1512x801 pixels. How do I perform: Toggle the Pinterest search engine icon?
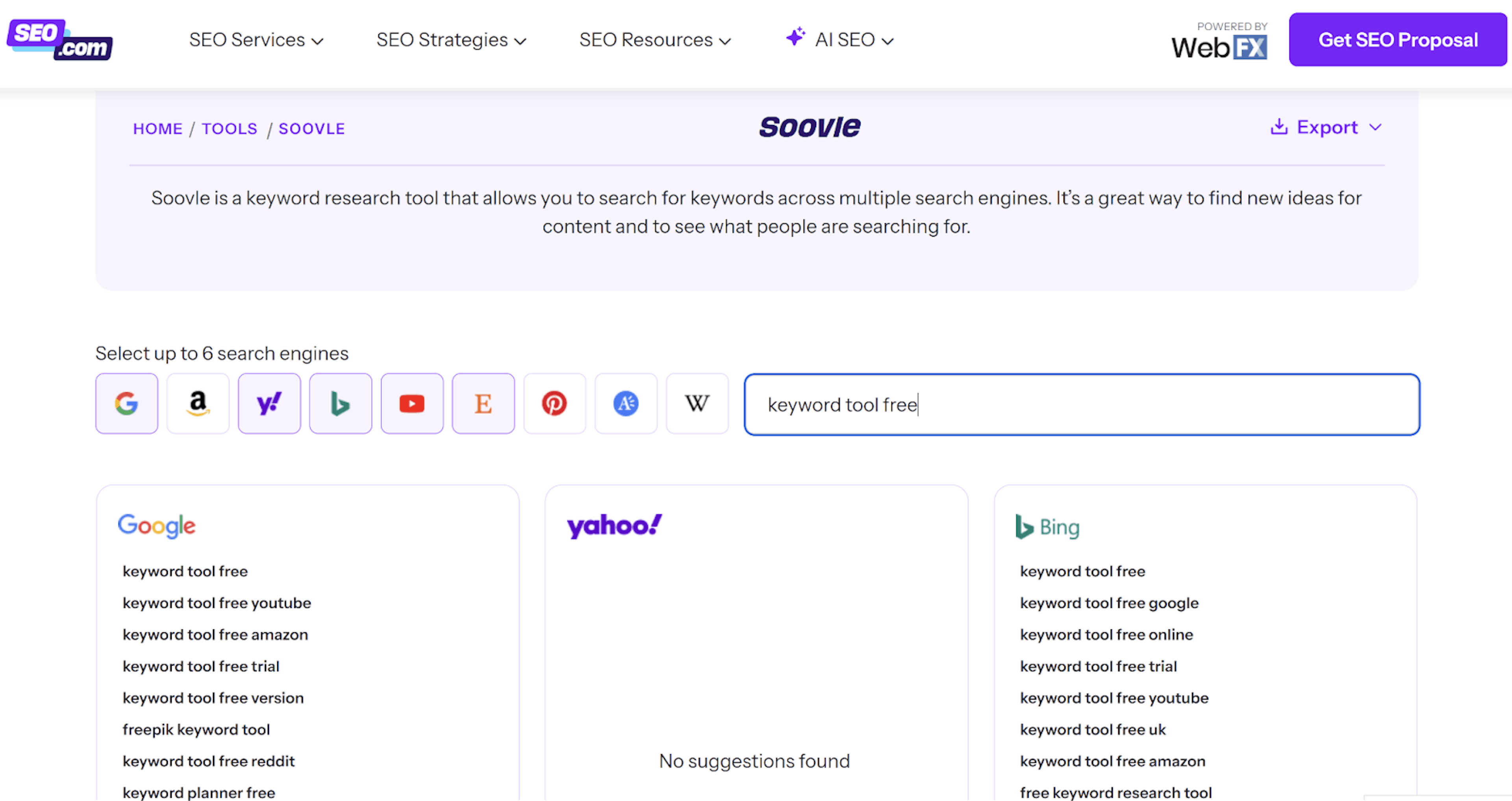[555, 404]
